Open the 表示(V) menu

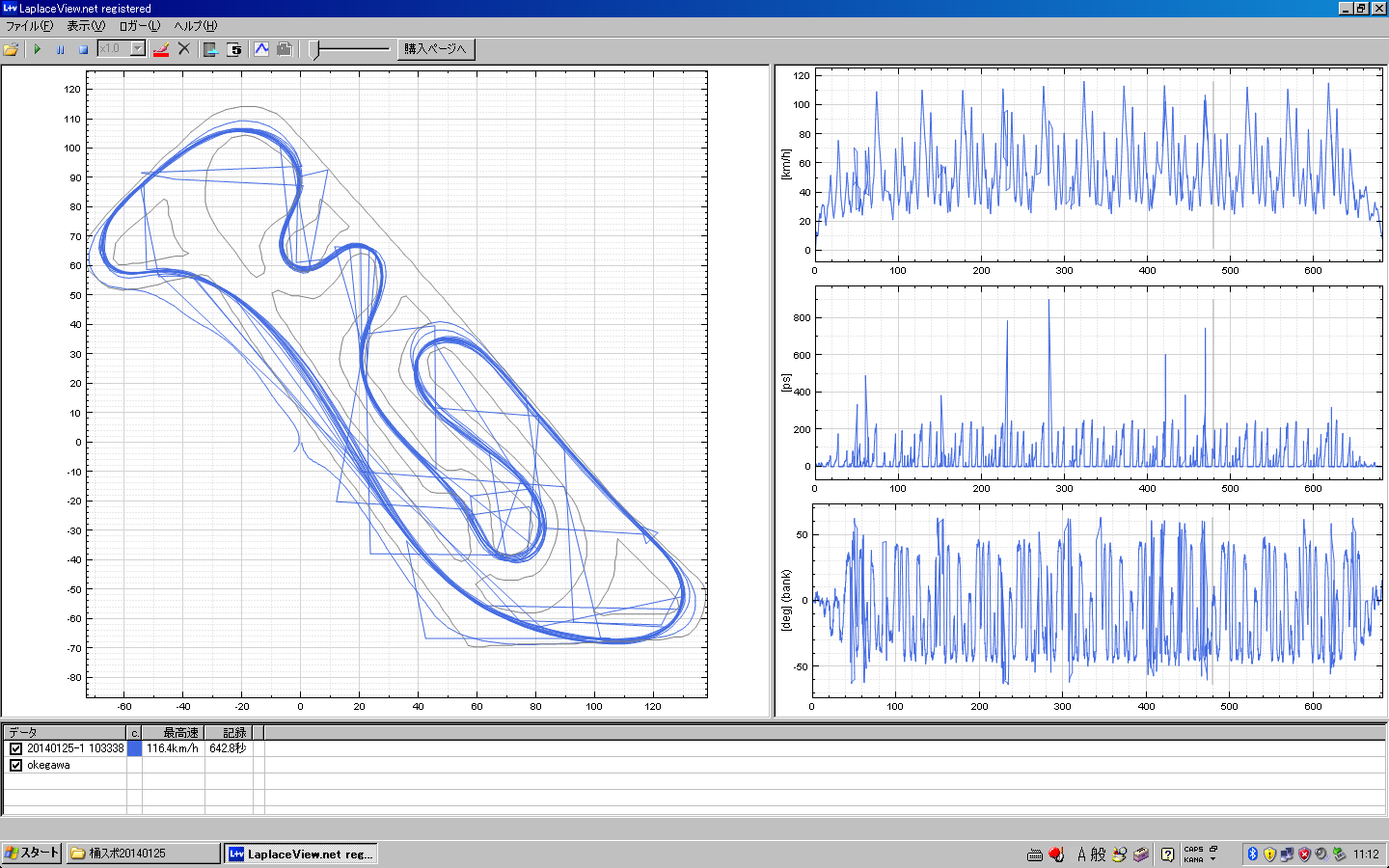point(85,26)
